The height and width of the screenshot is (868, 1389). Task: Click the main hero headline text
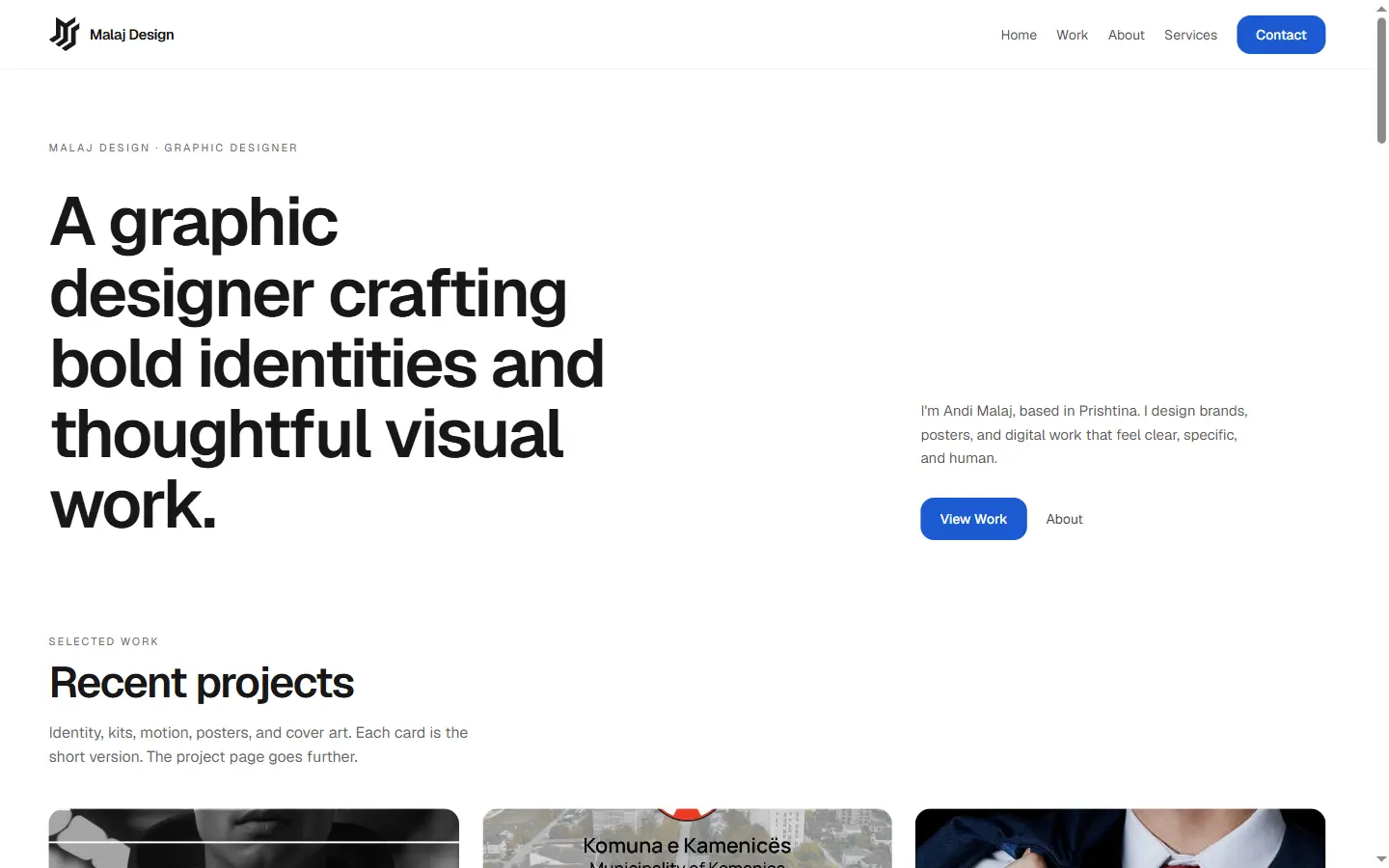(326, 363)
